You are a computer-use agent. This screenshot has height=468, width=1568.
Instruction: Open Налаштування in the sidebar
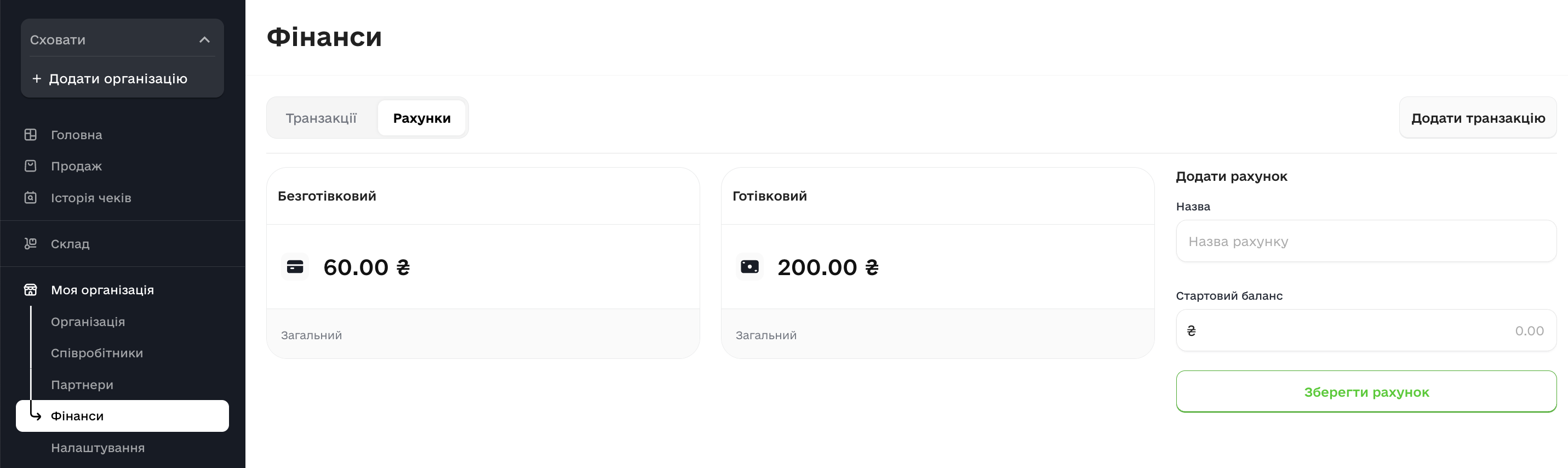pyautogui.click(x=98, y=448)
